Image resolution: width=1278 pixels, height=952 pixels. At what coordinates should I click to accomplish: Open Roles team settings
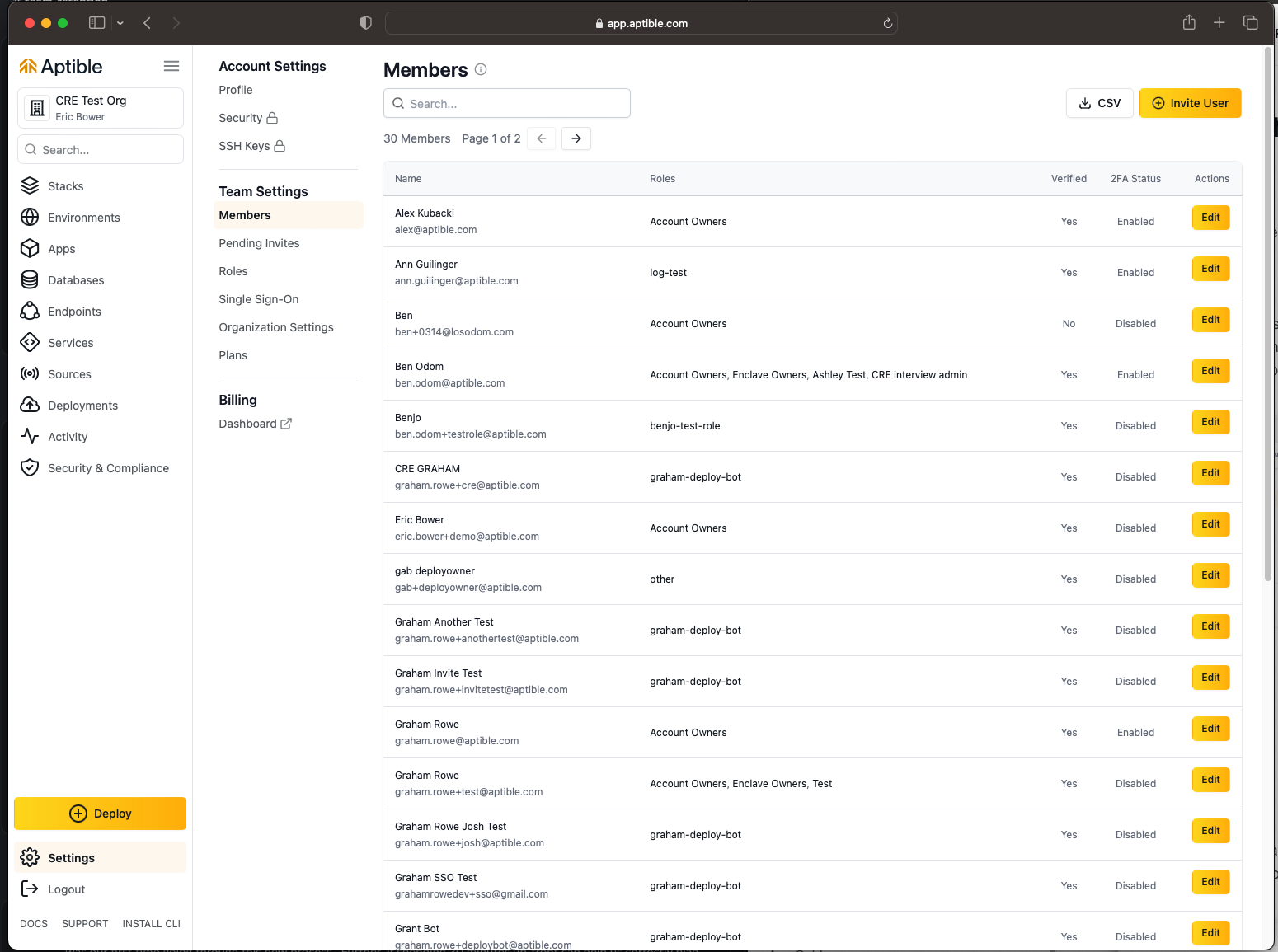(x=233, y=271)
